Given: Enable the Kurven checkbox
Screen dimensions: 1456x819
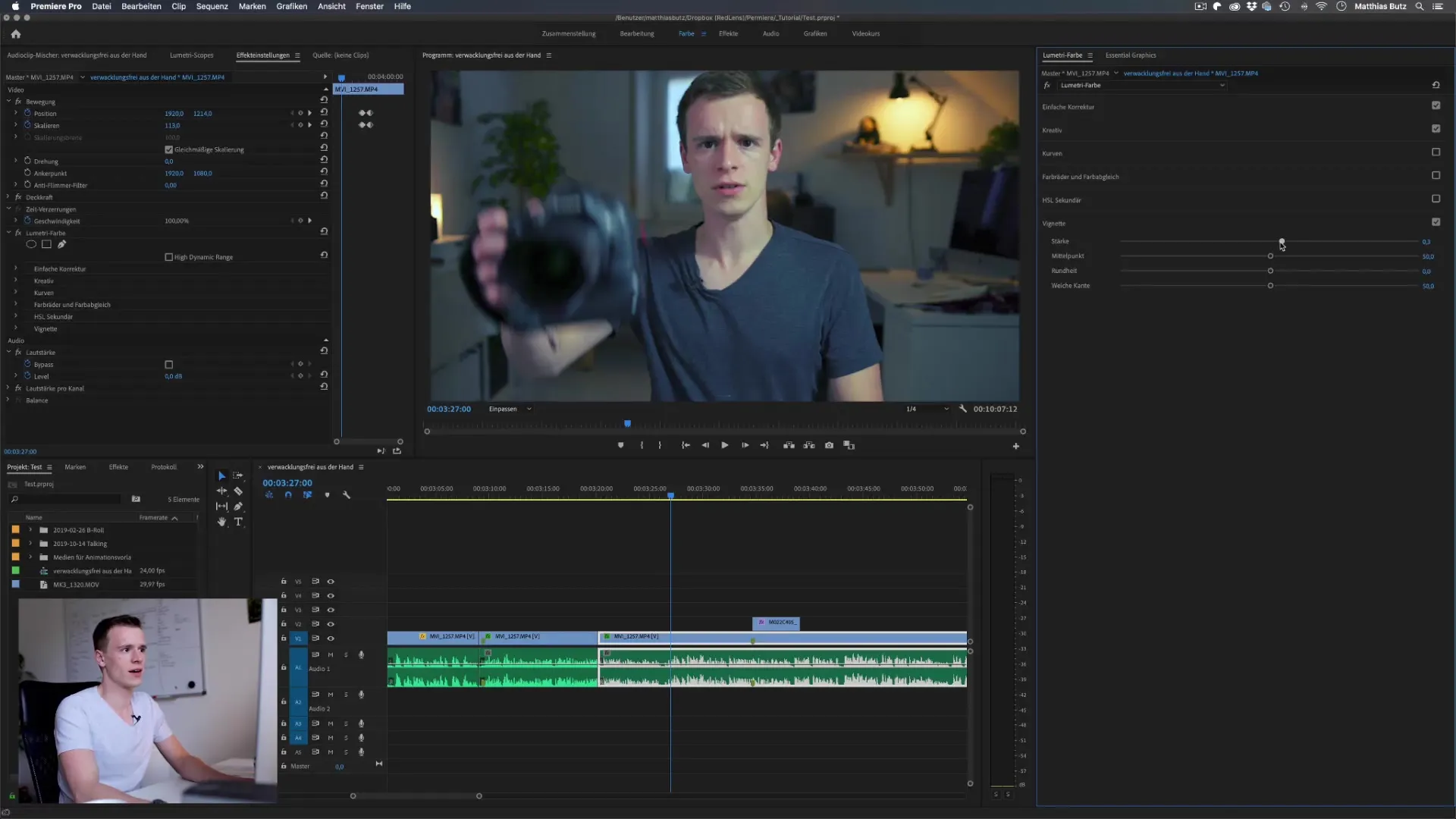Looking at the screenshot, I should click(1436, 152).
